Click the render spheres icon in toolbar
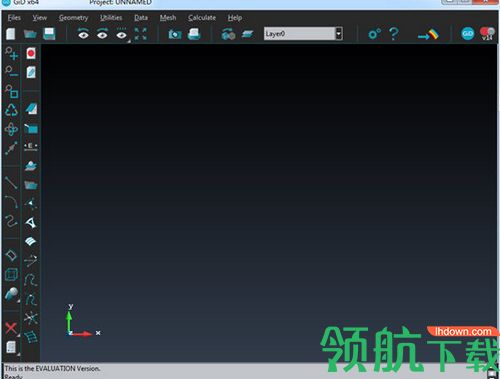The image size is (500, 379). 228,34
